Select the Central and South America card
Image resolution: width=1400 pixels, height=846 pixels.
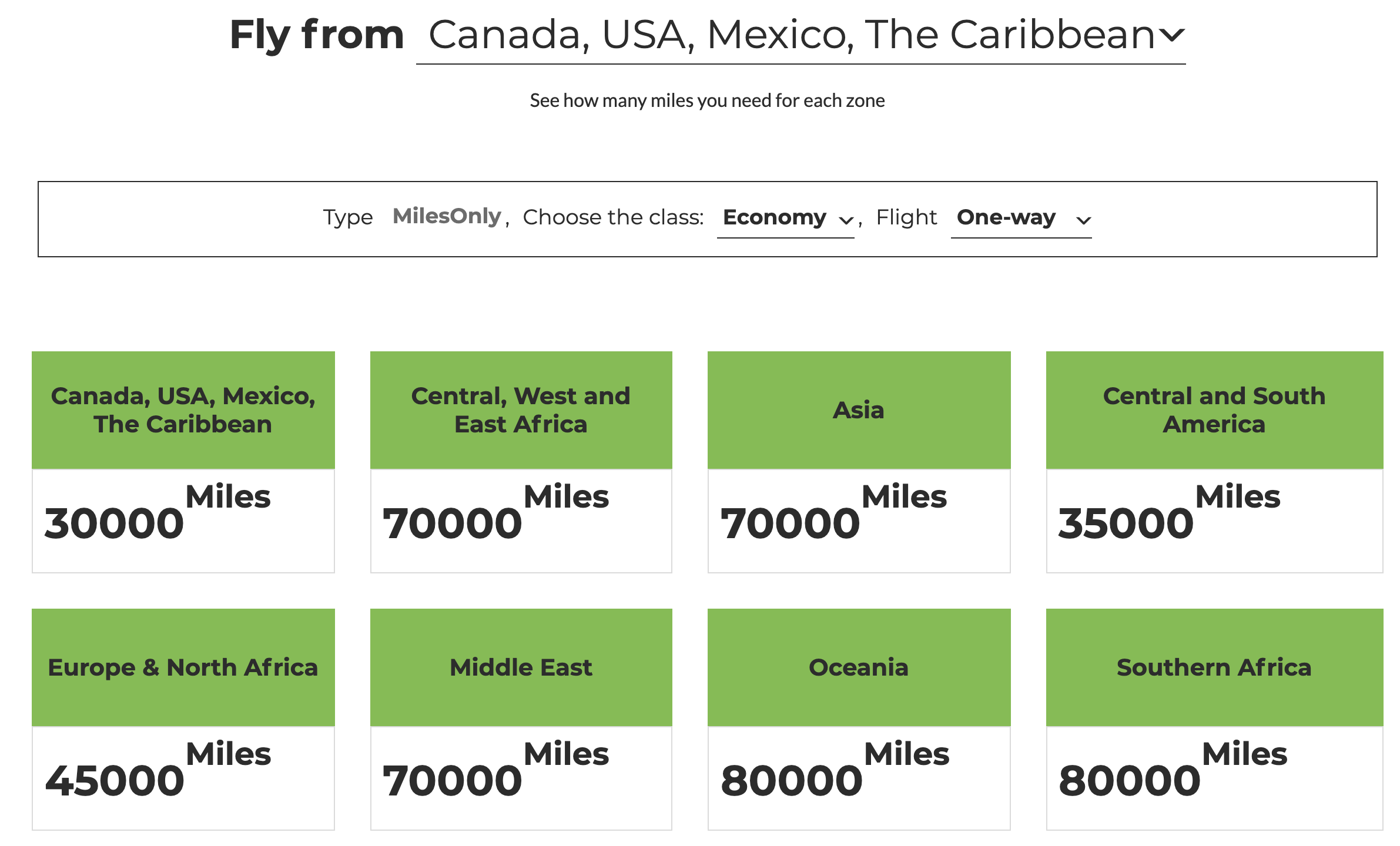(1214, 410)
